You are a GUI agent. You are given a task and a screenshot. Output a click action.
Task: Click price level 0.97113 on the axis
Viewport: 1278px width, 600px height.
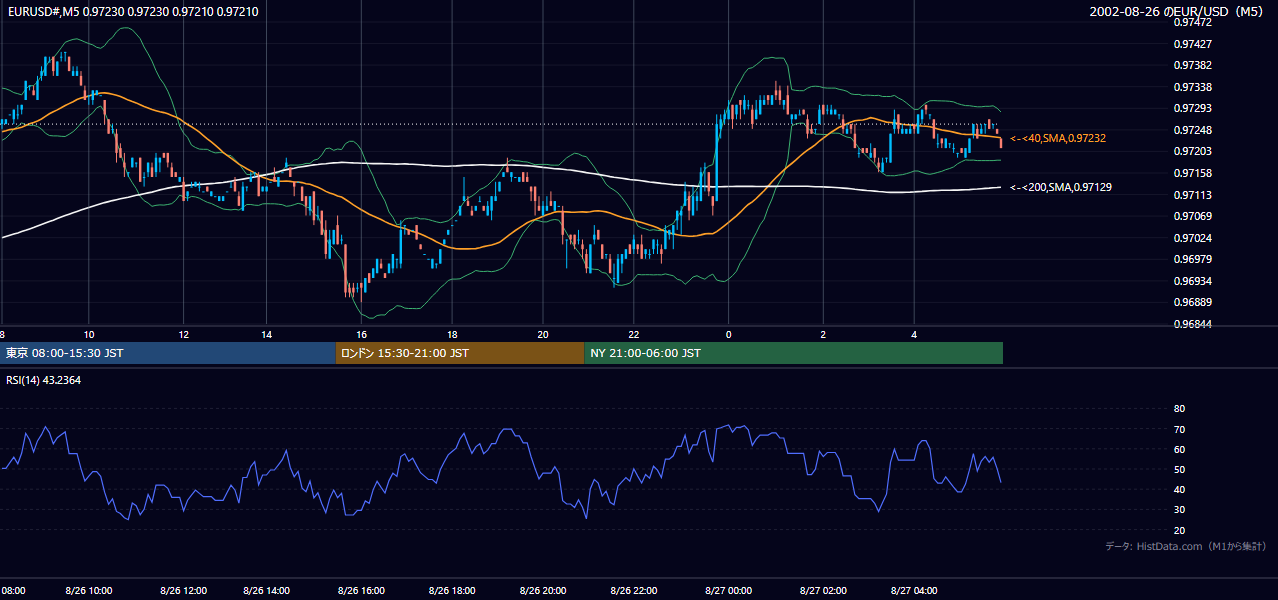pyautogui.click(x=1192, y=195)
